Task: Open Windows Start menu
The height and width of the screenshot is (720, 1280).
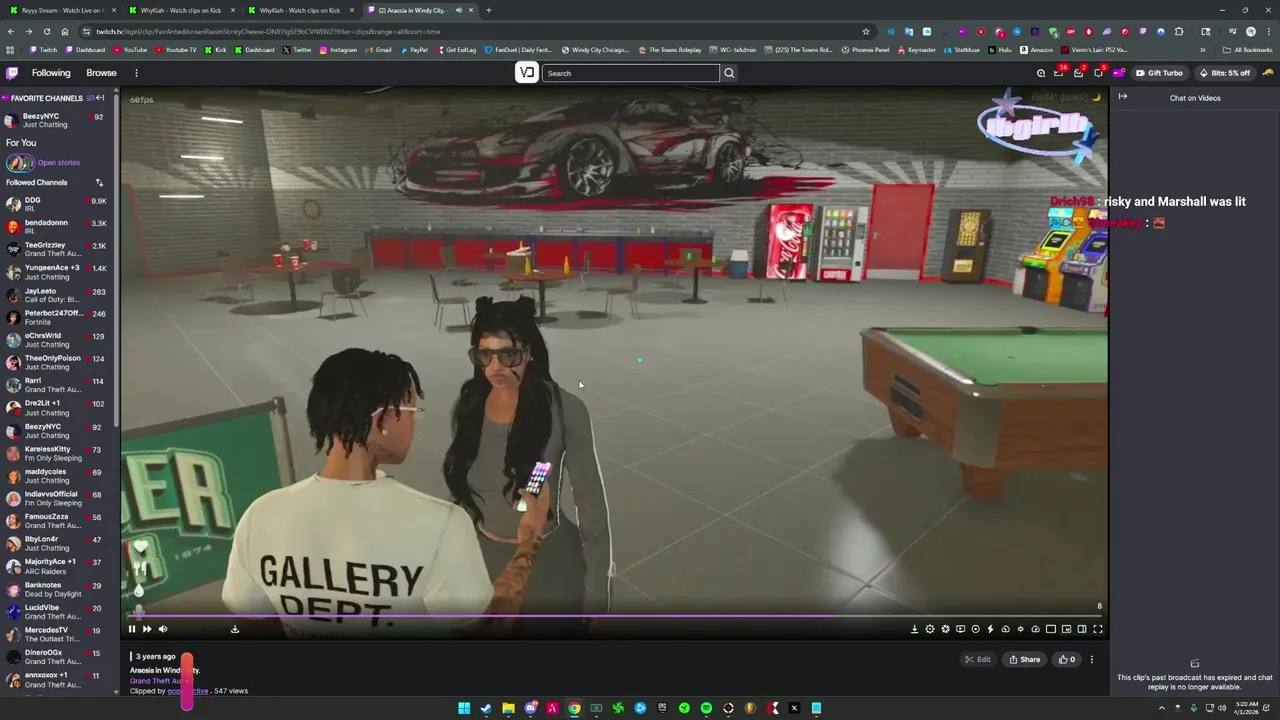Action: (x=464, y=708)
